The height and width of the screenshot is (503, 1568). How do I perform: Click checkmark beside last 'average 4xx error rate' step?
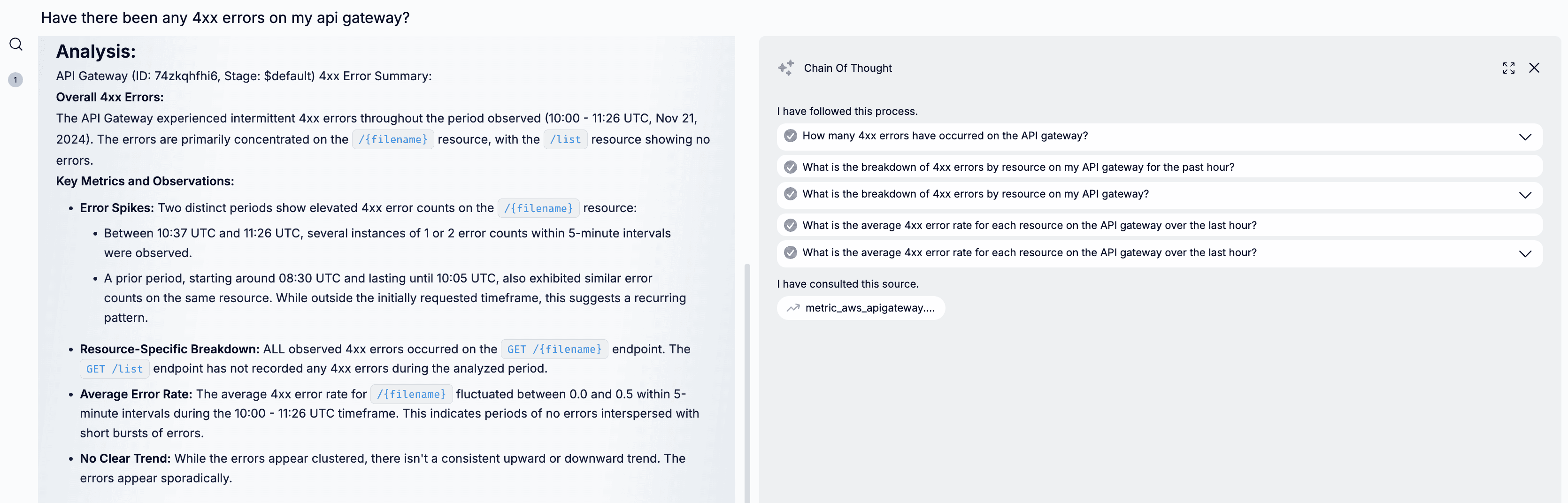click(x=790, y=252)
